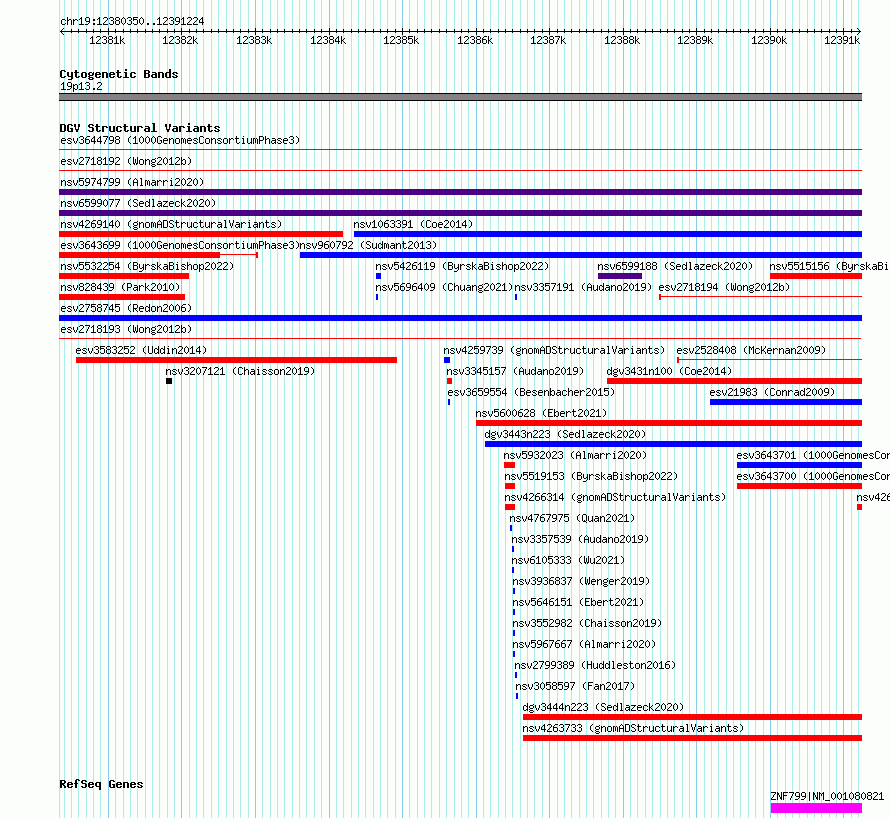The image size is (890, 818).
Task: Click the blue nsv4259739 gnomAD marker
Action: click(447, 360)
